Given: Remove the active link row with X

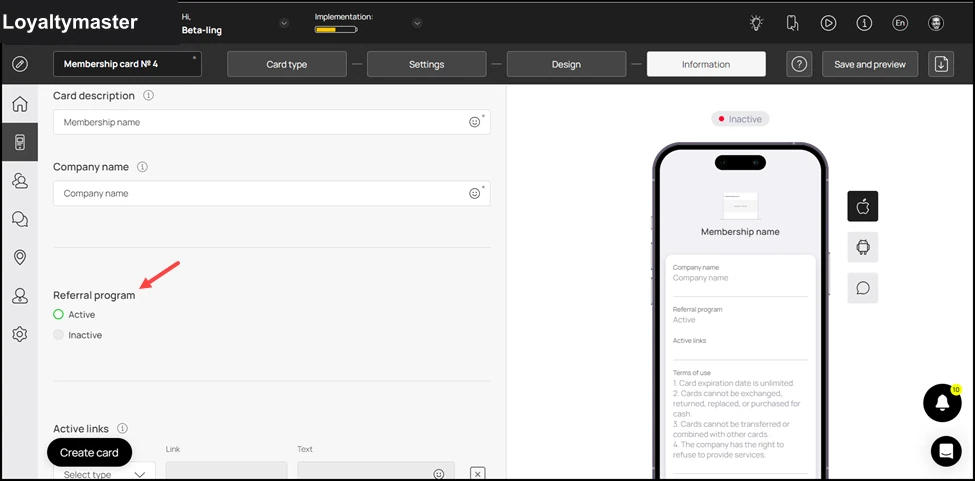Looking at the screenshot, I should 478,474.
